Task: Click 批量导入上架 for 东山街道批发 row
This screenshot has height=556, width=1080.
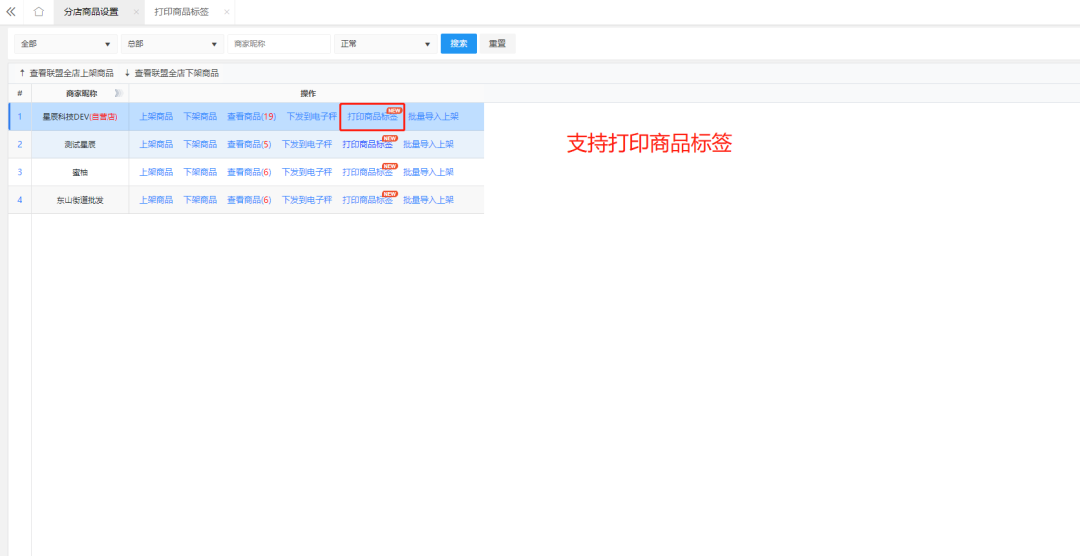Action: coord(428,200)
